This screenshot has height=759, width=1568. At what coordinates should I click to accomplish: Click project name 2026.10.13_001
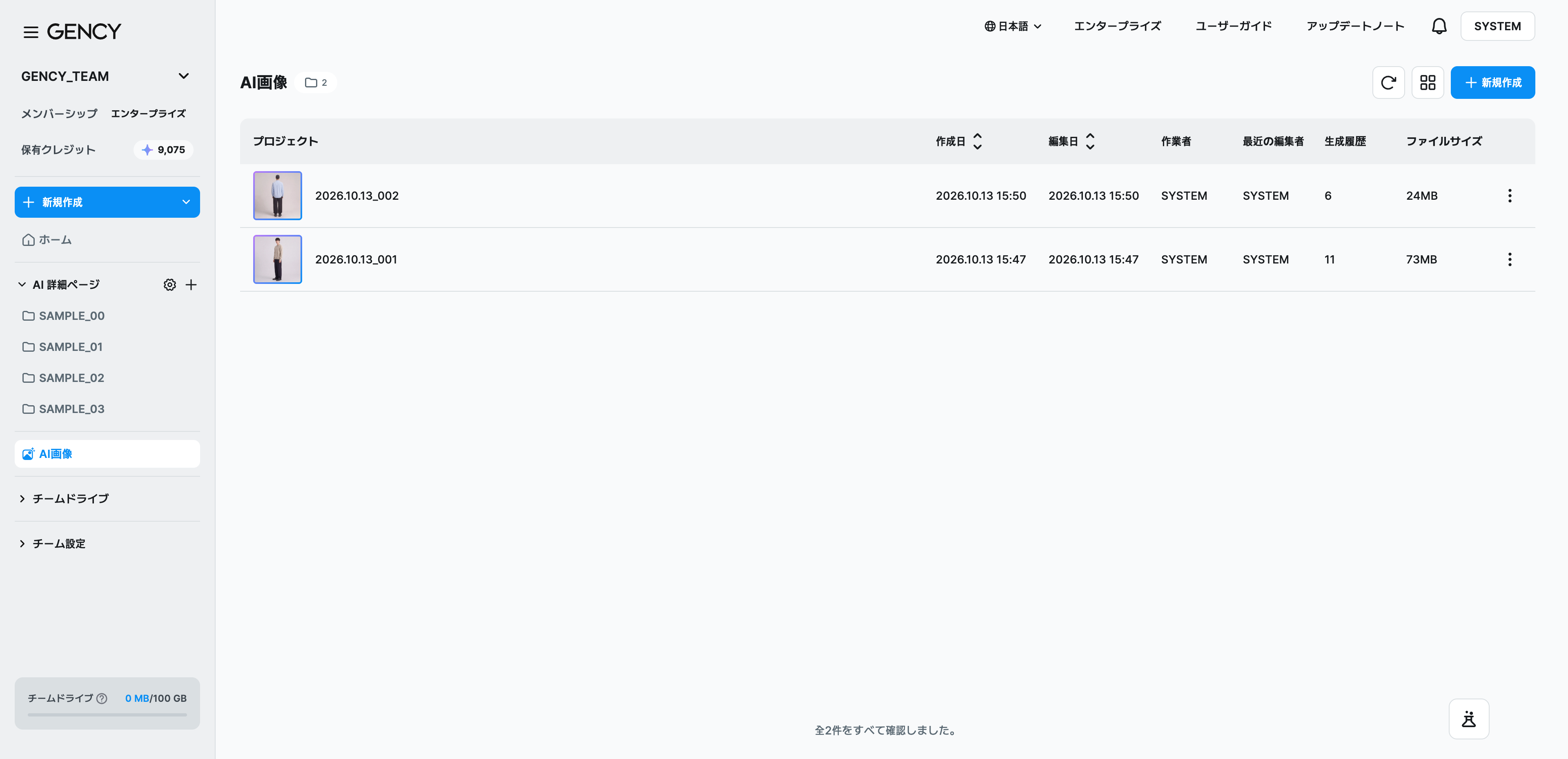pyautogui.click(x=356, y=259)
